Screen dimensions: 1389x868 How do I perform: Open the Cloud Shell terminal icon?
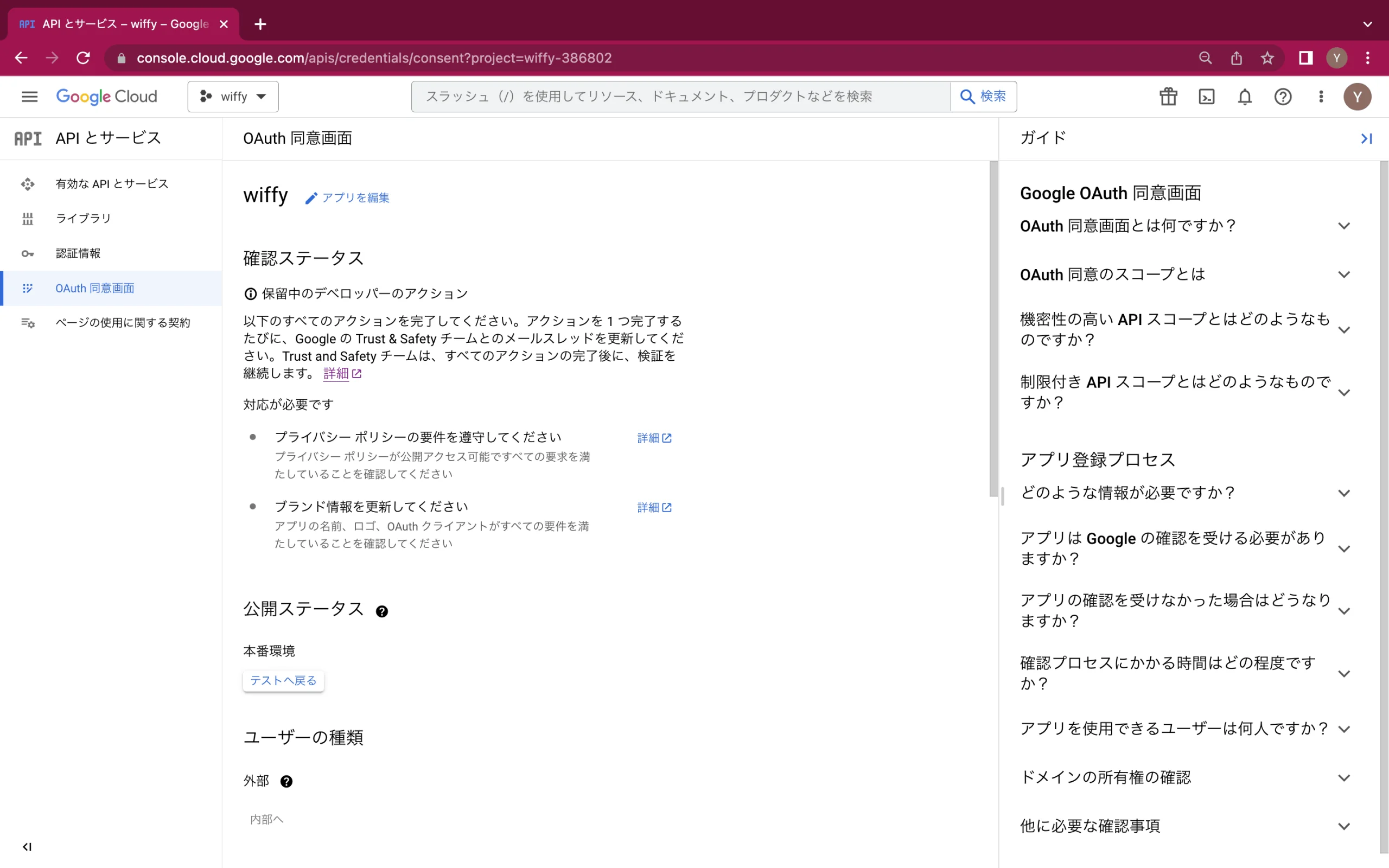click(1206, 97)
